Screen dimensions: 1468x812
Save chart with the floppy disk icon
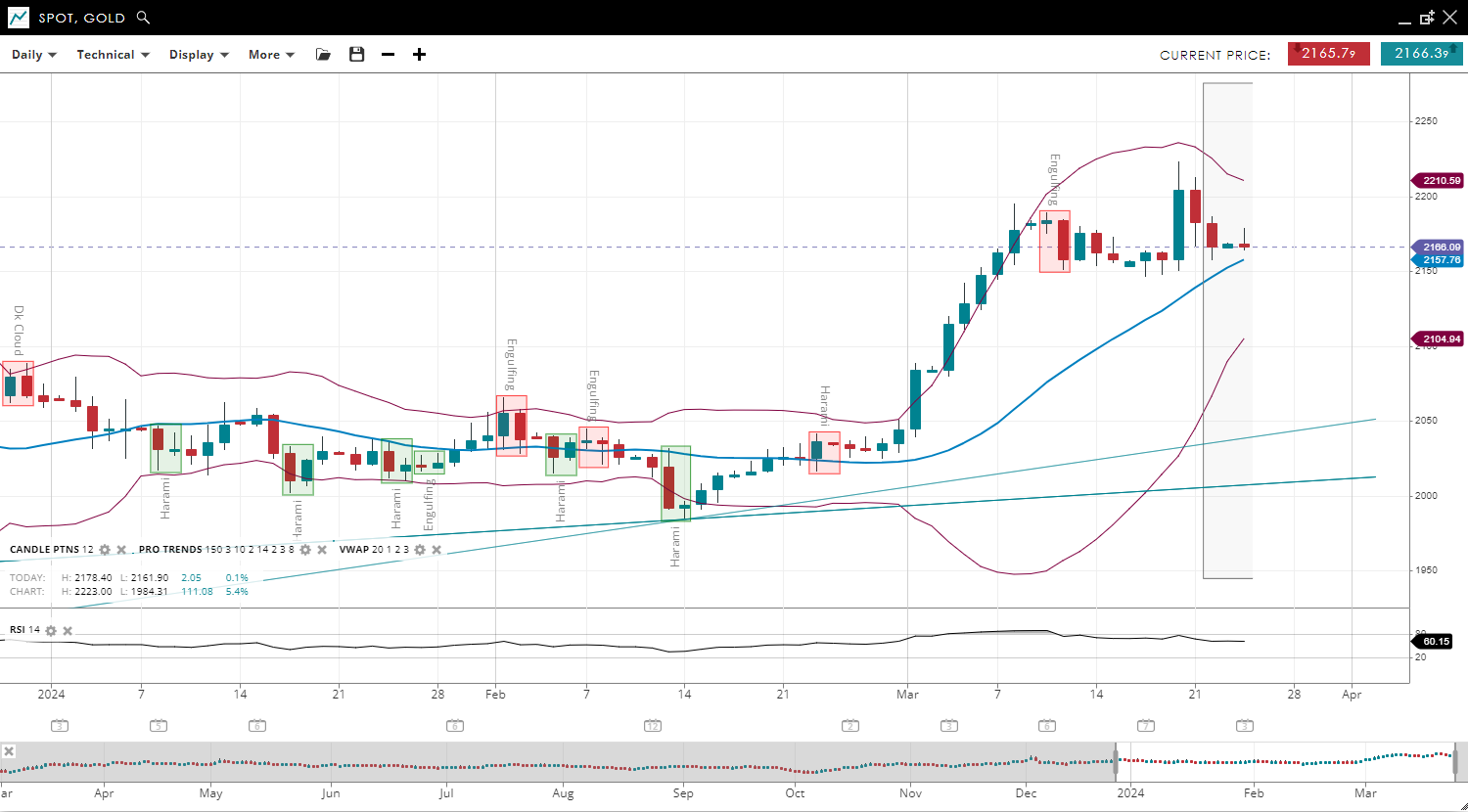coord(356,55)
